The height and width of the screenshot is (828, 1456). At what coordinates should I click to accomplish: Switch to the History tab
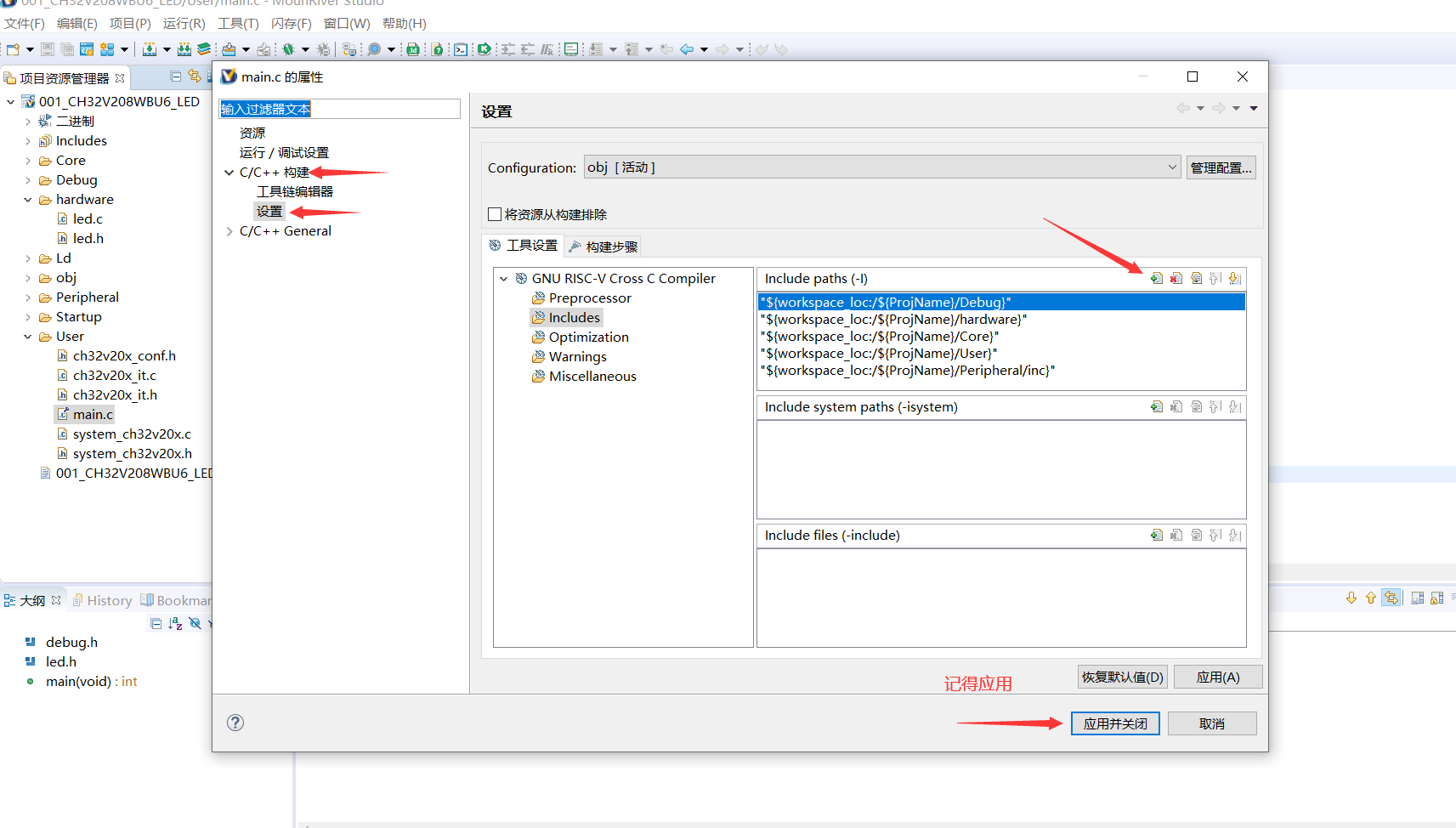102,600
